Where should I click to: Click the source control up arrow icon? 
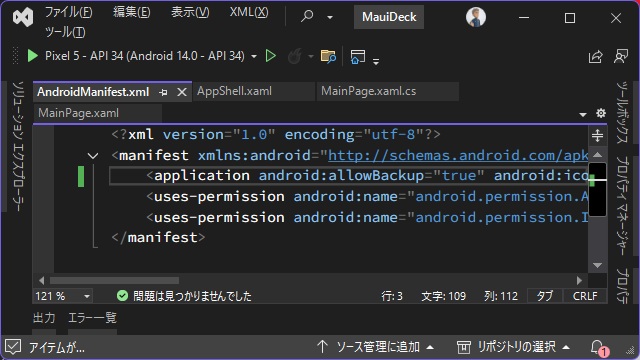point(322,347)
